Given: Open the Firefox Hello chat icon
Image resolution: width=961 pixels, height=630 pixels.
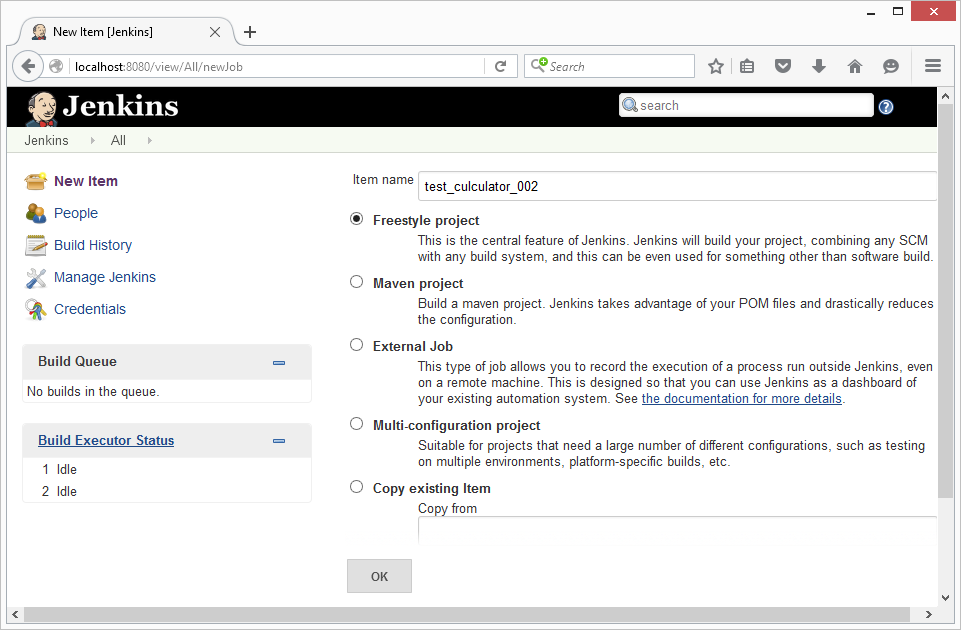Looking at the screenshot, I should point(891,66).
